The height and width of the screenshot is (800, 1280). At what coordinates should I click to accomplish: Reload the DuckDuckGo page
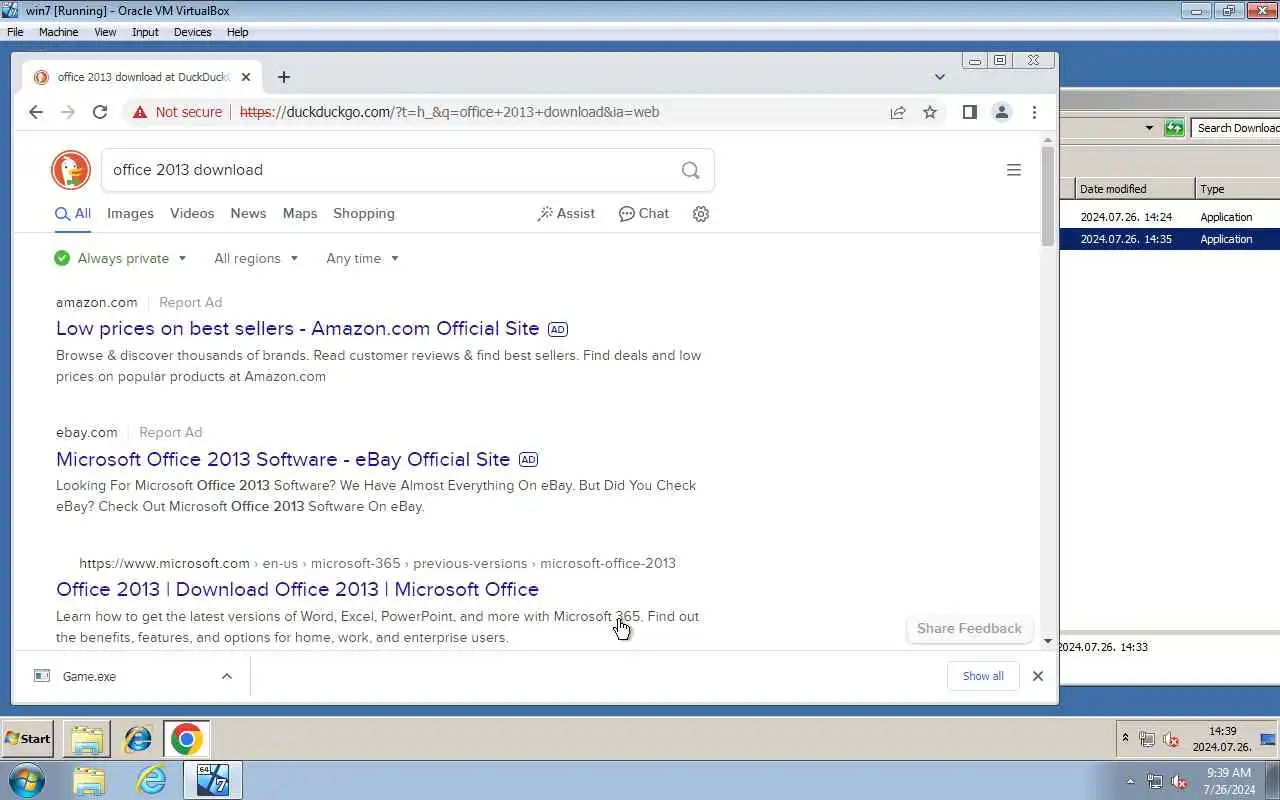pyautogui.click(x=100, y=112)
